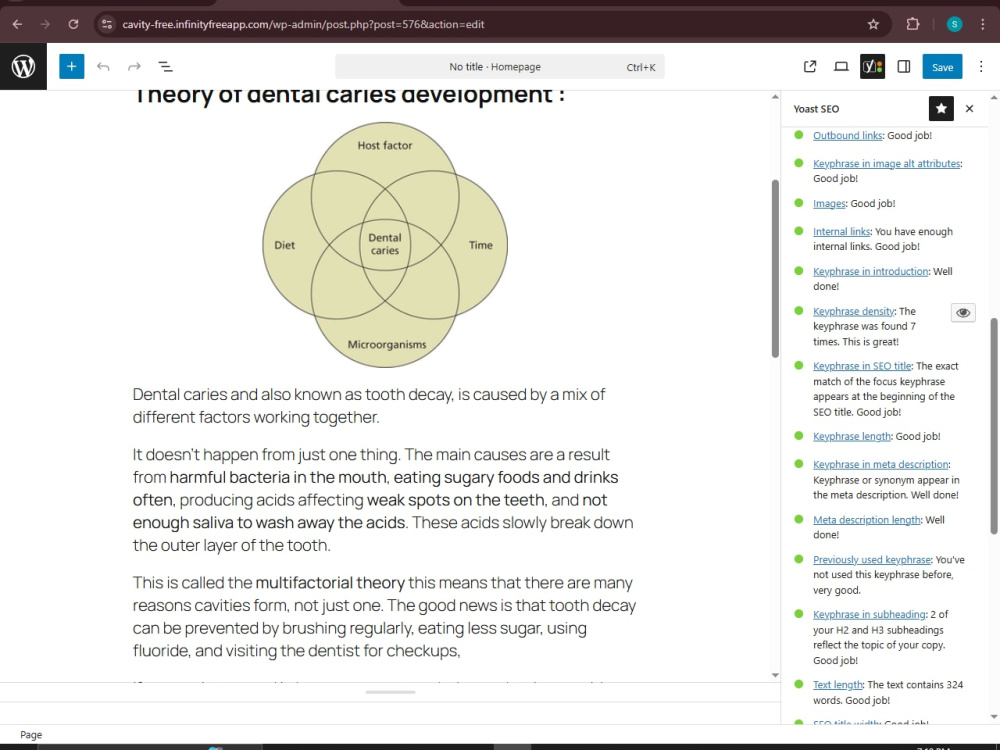Open the Keyphrase density link

point(853,311)
